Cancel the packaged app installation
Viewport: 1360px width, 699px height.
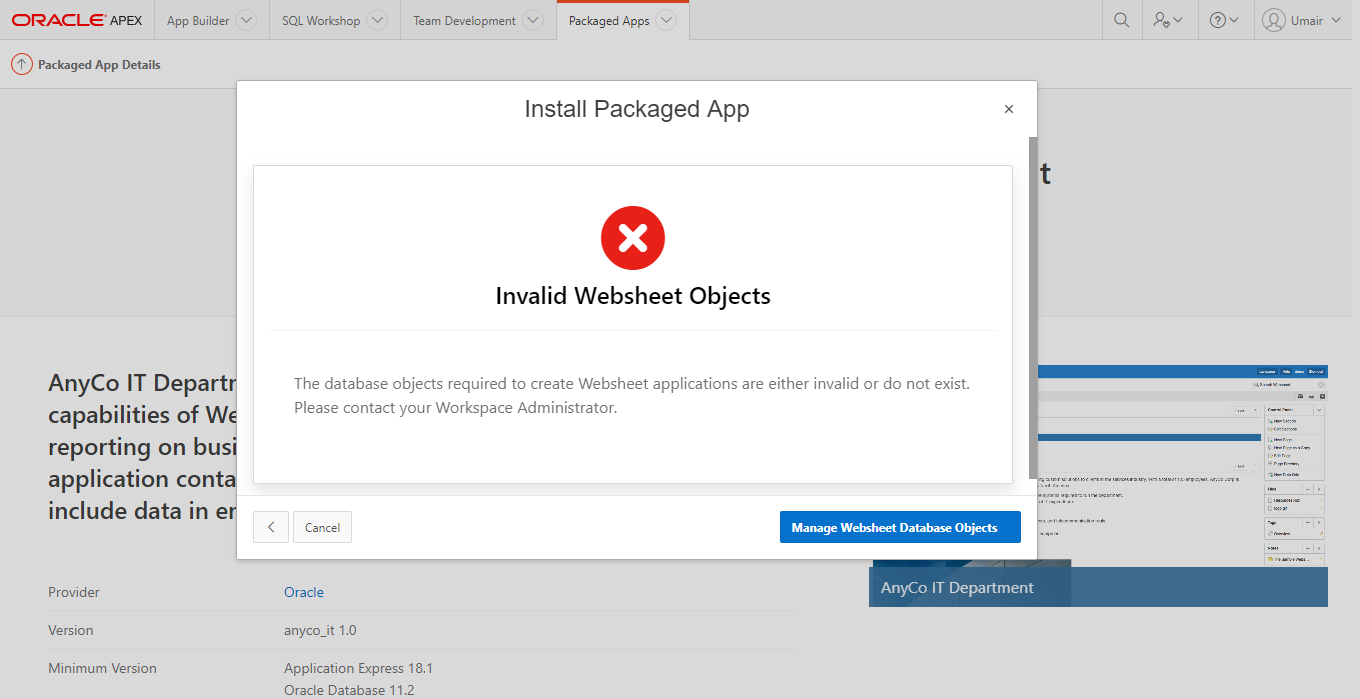pyautogui.click(x=322, y=527)
